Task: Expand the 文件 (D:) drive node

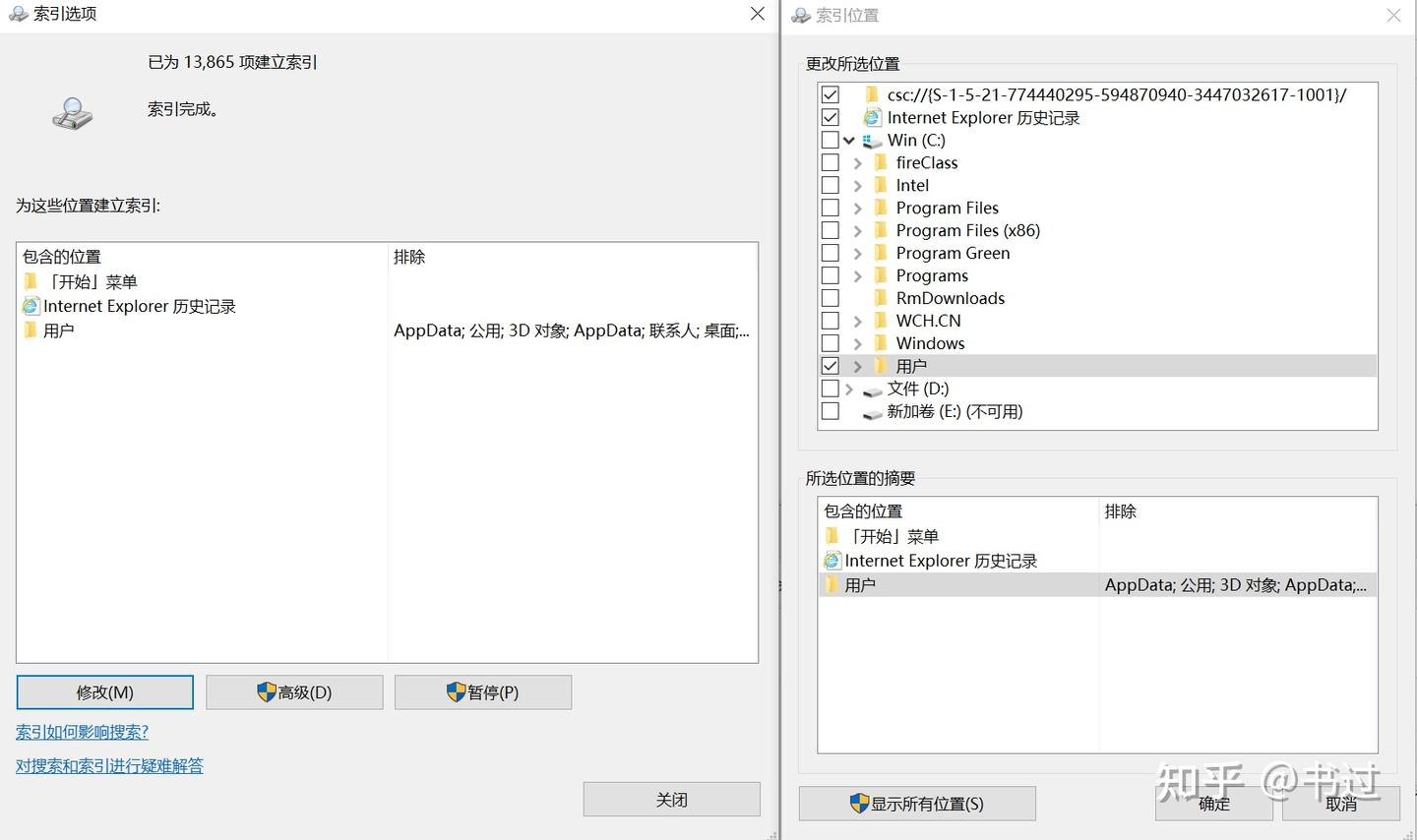Action: pos(849,390)
